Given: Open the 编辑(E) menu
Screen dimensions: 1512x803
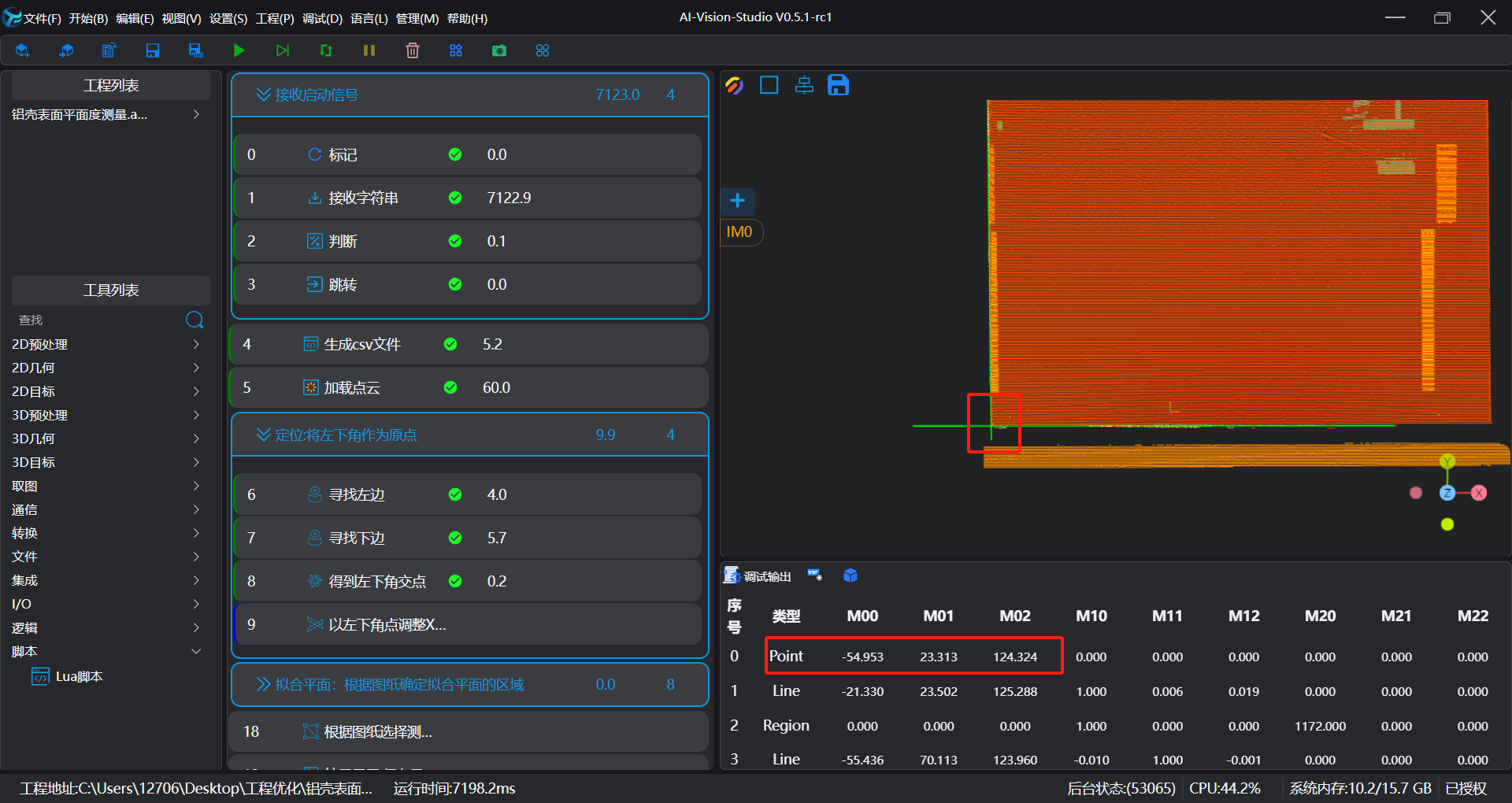Looking at the screenshot, I should tap(135, 18).
